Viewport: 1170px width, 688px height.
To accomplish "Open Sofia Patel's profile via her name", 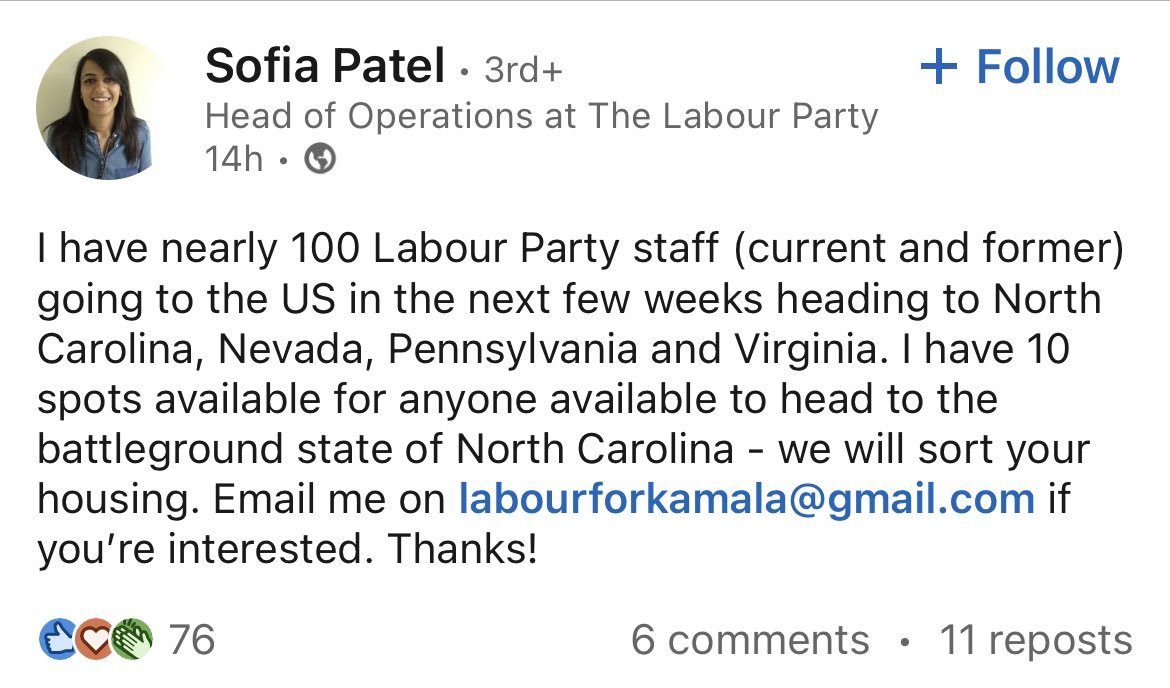I will (324, 67).
